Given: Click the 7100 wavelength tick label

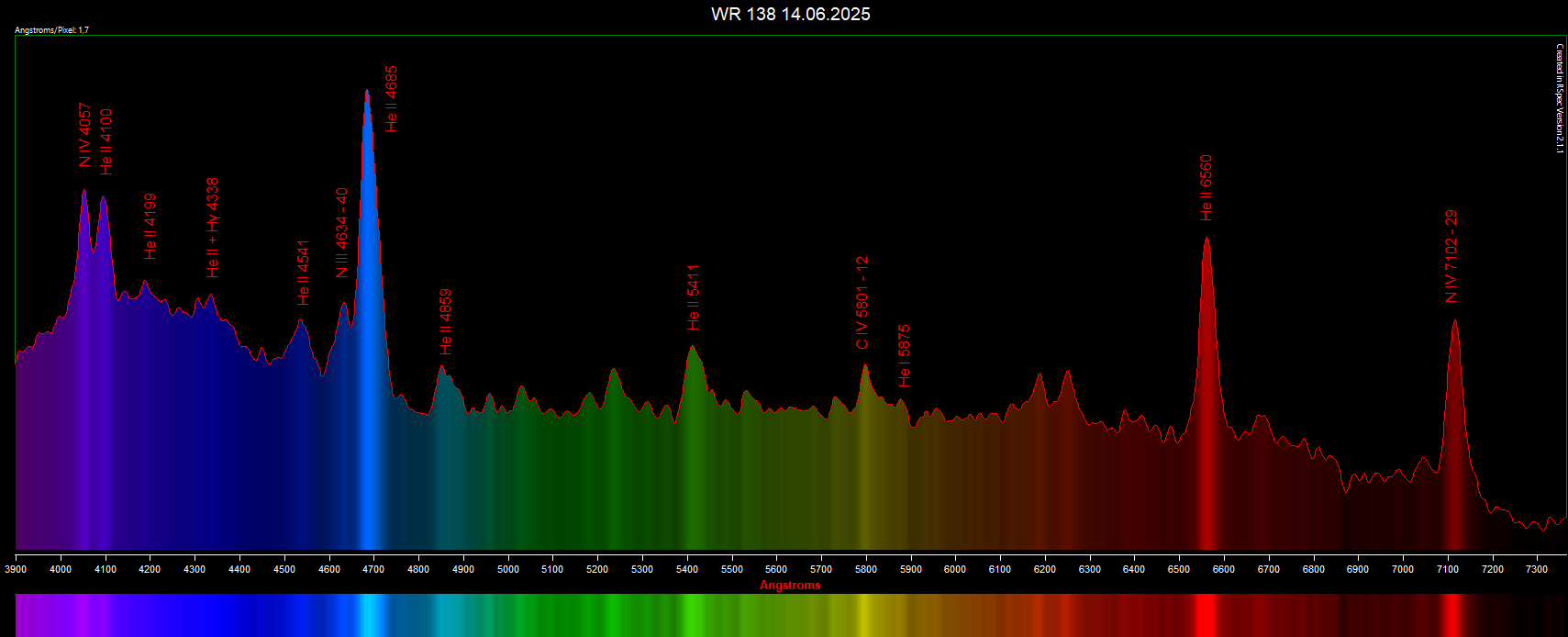Looking at the screenshot, I should (x=1448, y=569).
